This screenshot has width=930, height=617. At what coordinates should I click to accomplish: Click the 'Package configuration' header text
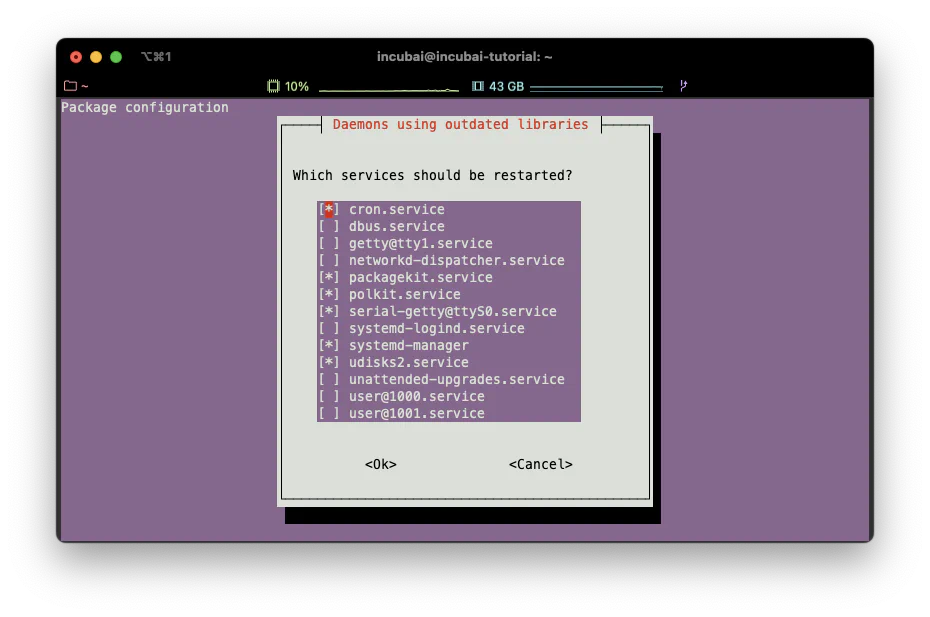tap(145, 107)
